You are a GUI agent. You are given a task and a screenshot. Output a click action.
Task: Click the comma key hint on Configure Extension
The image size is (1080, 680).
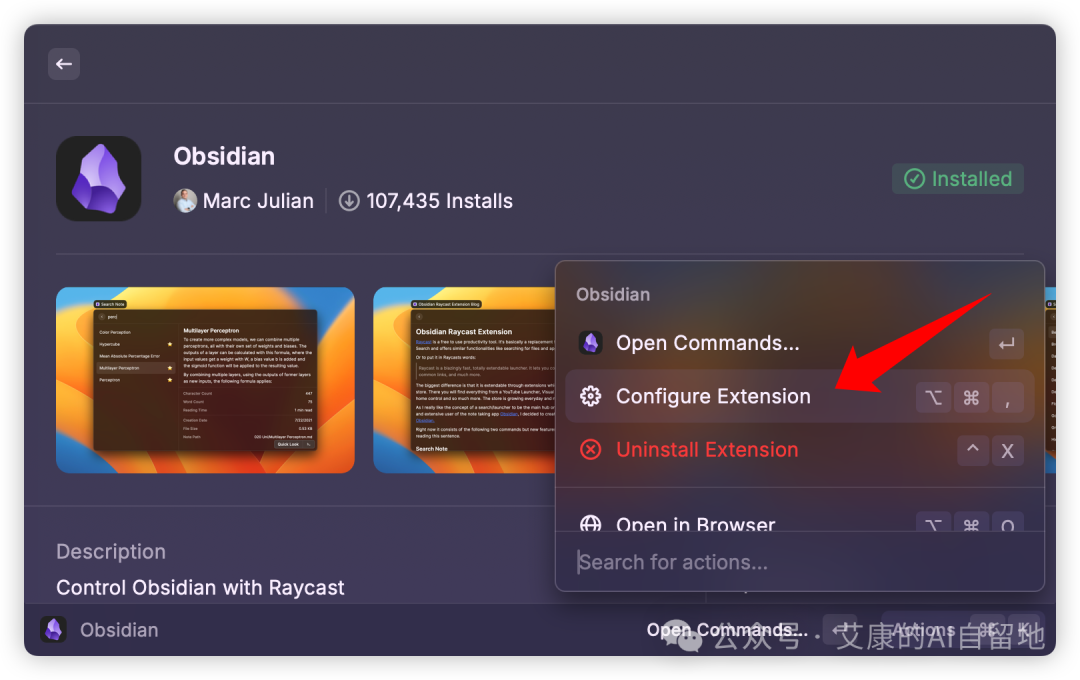click(x=1008, y=398)
